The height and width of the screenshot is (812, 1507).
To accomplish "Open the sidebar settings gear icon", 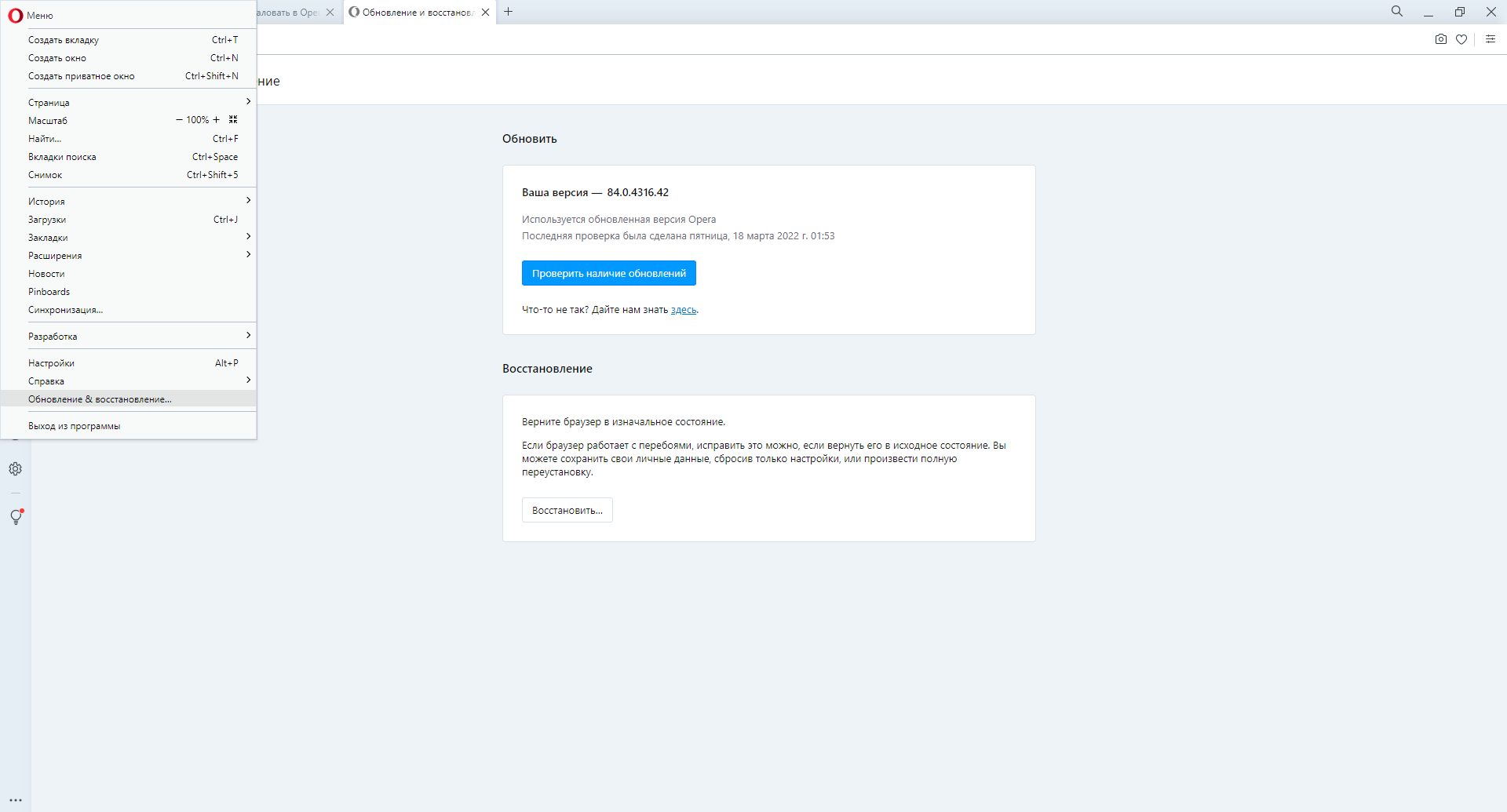I will (16, 469).
